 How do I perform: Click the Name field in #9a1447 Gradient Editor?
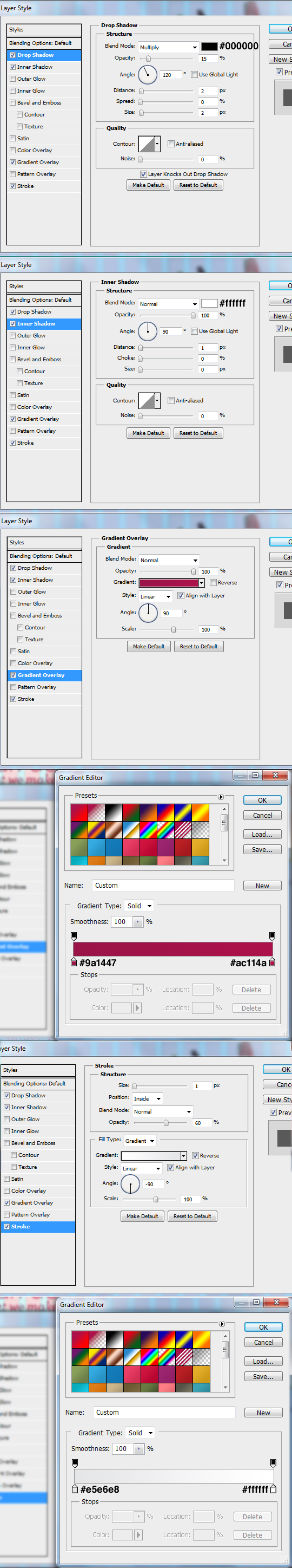pos(163,886)
